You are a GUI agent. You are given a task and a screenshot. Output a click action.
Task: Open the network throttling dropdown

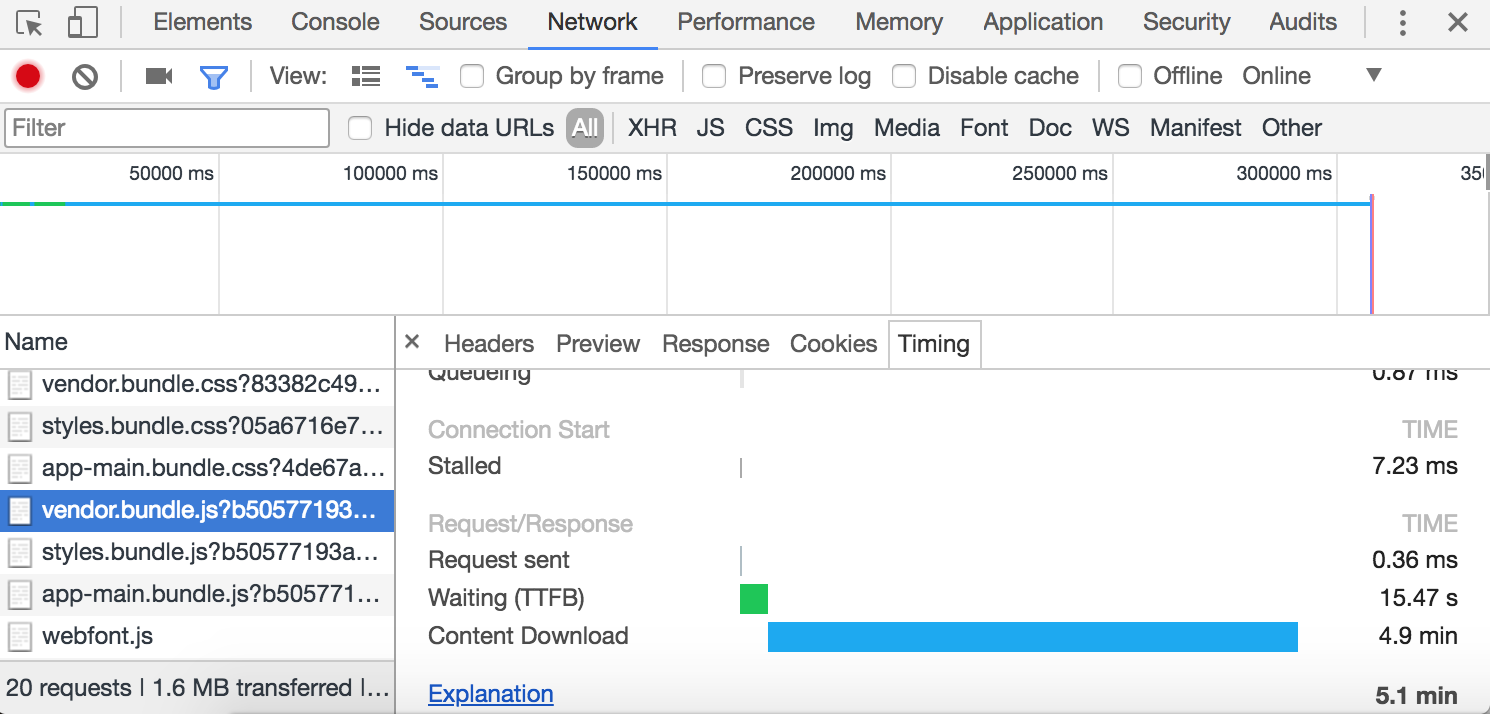pos(1374,75)
